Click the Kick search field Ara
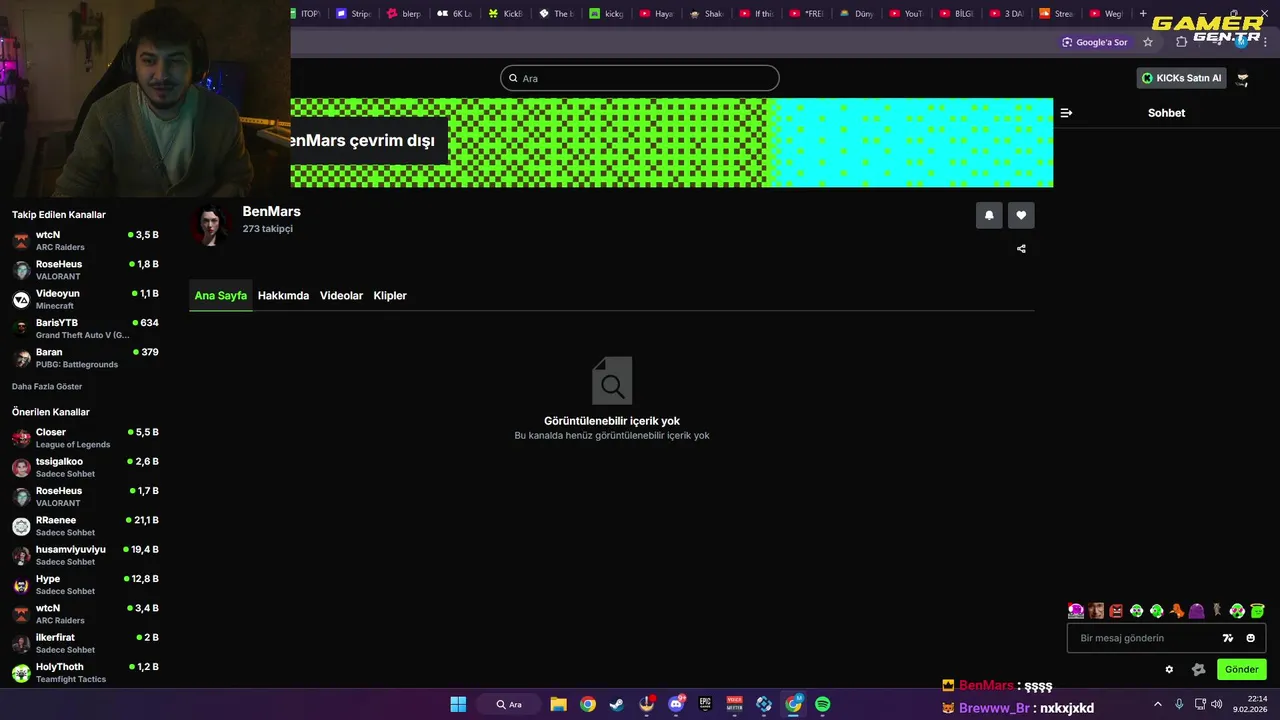Viewport: 1280px width, 720px height. point(640,78)
